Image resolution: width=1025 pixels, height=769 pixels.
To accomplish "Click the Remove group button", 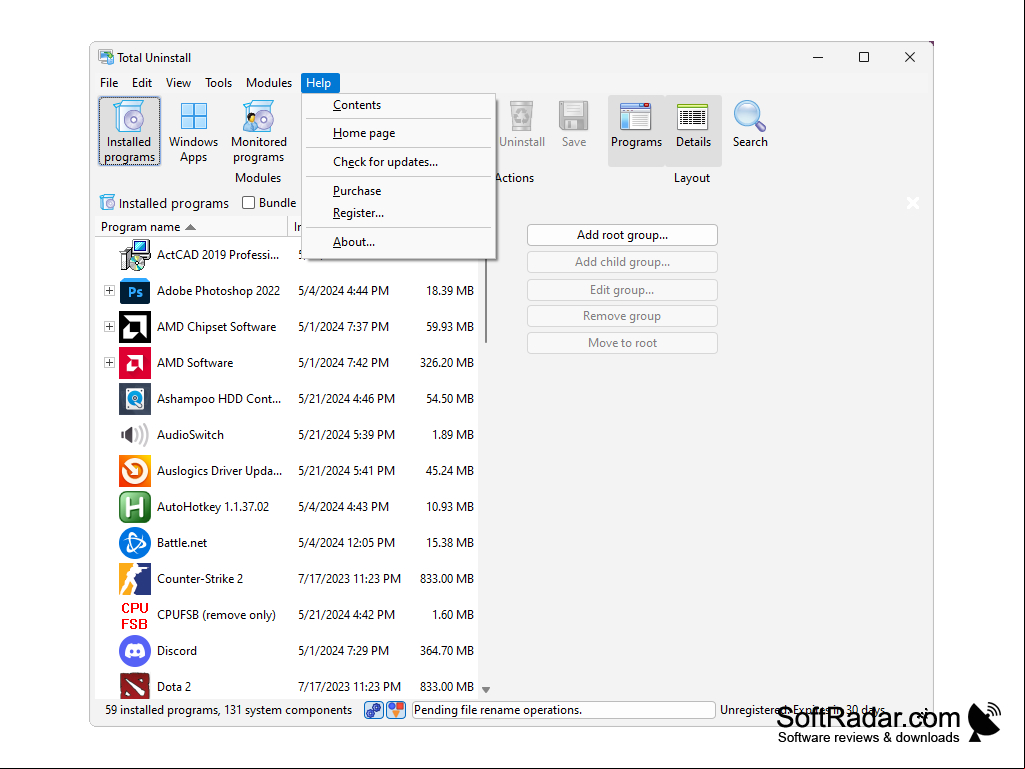I will click(622, 316).
